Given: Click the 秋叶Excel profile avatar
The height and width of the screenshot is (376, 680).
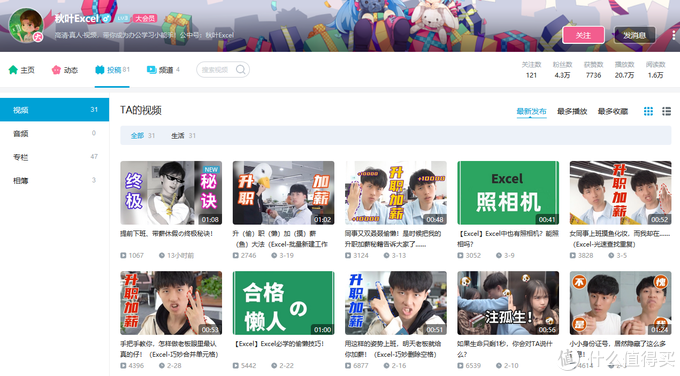Looking at the screenshot, I should pyautogui.click(x=26, y=25).
